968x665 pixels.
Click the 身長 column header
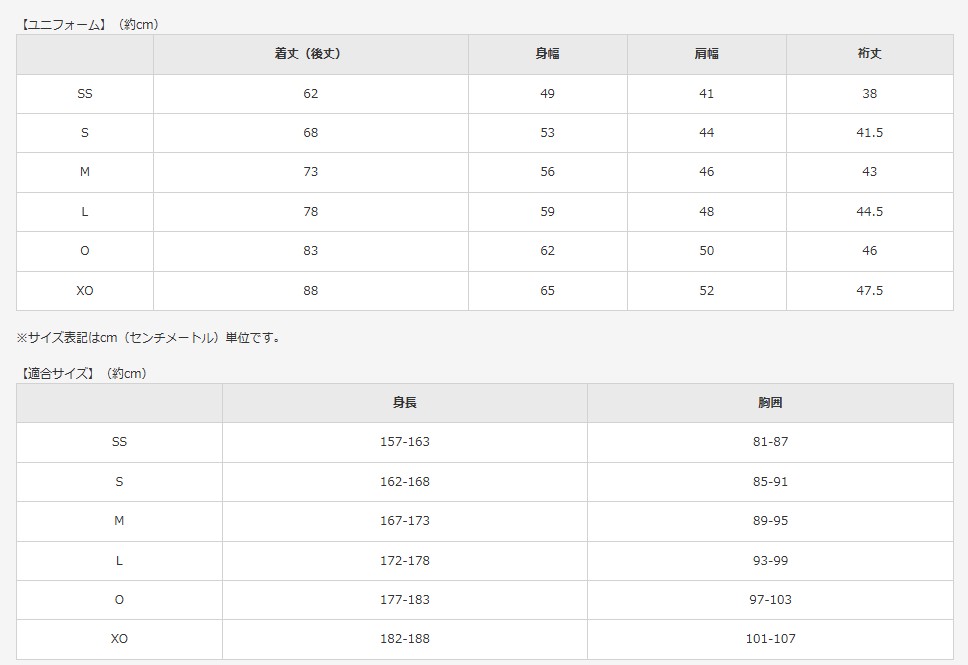(404, 403)
